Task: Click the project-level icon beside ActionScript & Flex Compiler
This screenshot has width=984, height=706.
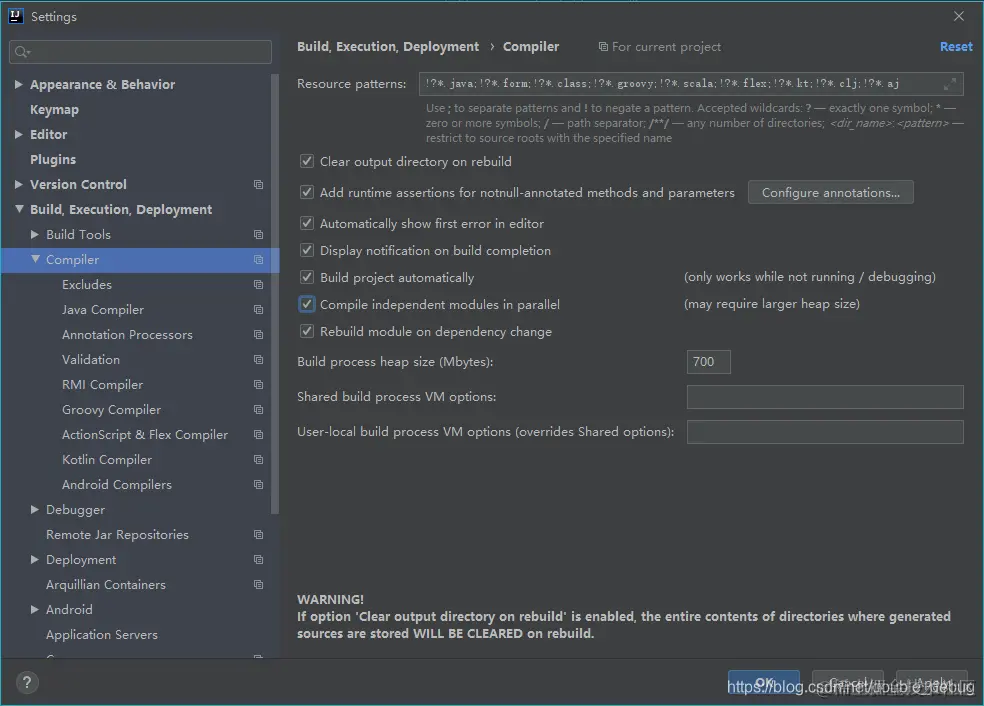Action: [258, 435]
